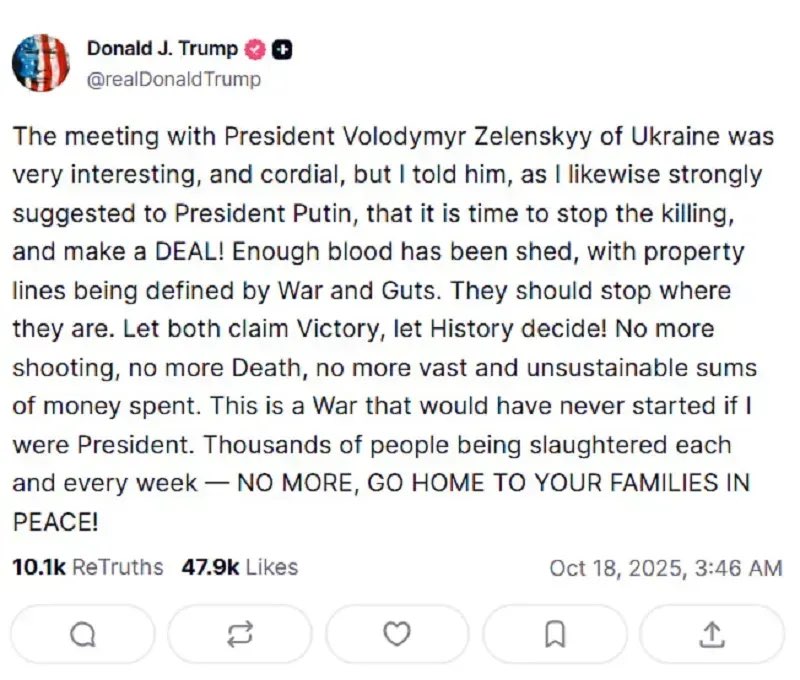Viewport: 800px width, 680px height.
Task: Toggle the bookmark save state
Action: tap(555, 633)
